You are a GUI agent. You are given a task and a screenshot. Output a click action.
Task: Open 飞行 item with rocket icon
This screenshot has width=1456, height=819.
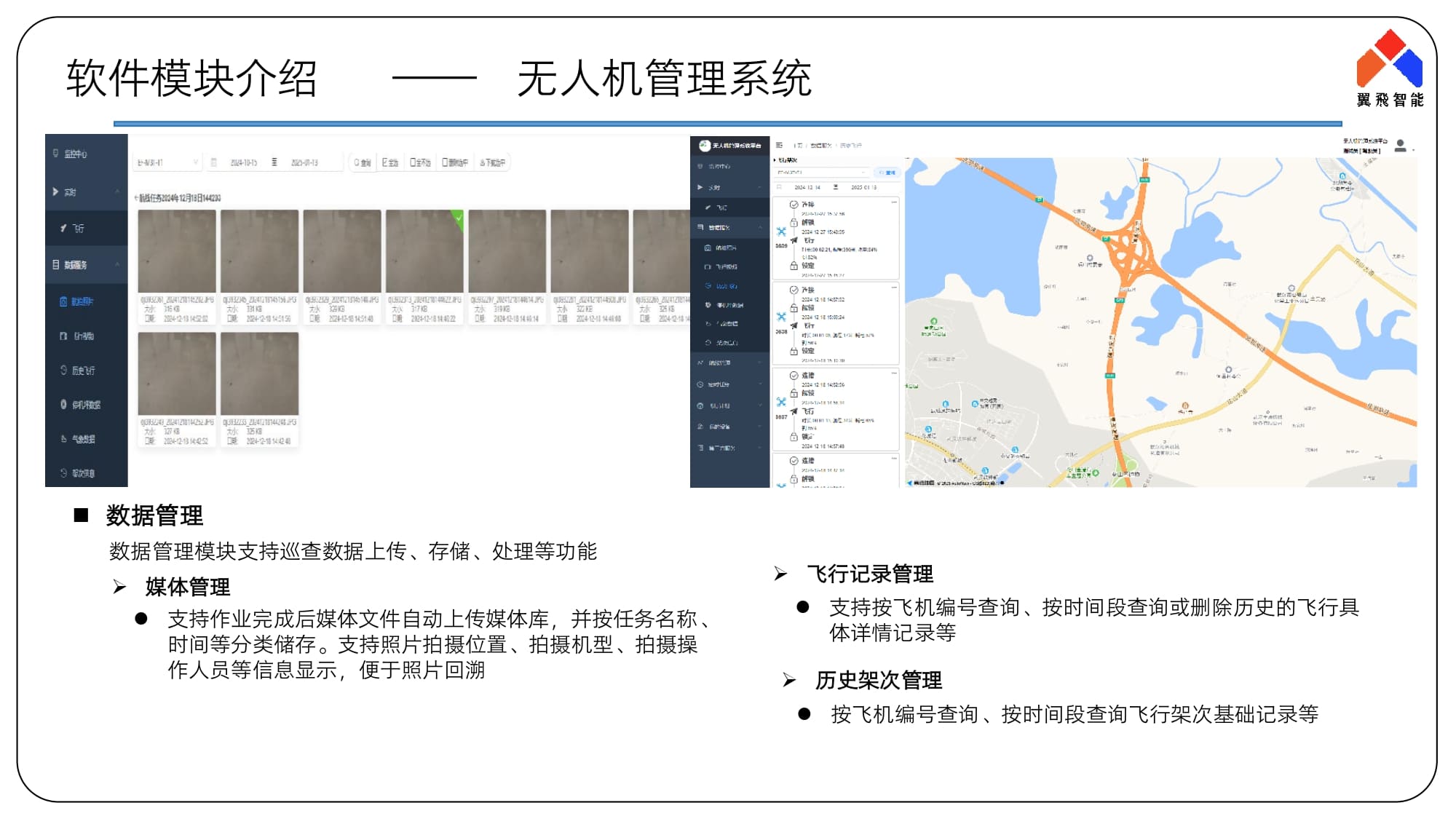pyautogui.click(x=73, y=228)
